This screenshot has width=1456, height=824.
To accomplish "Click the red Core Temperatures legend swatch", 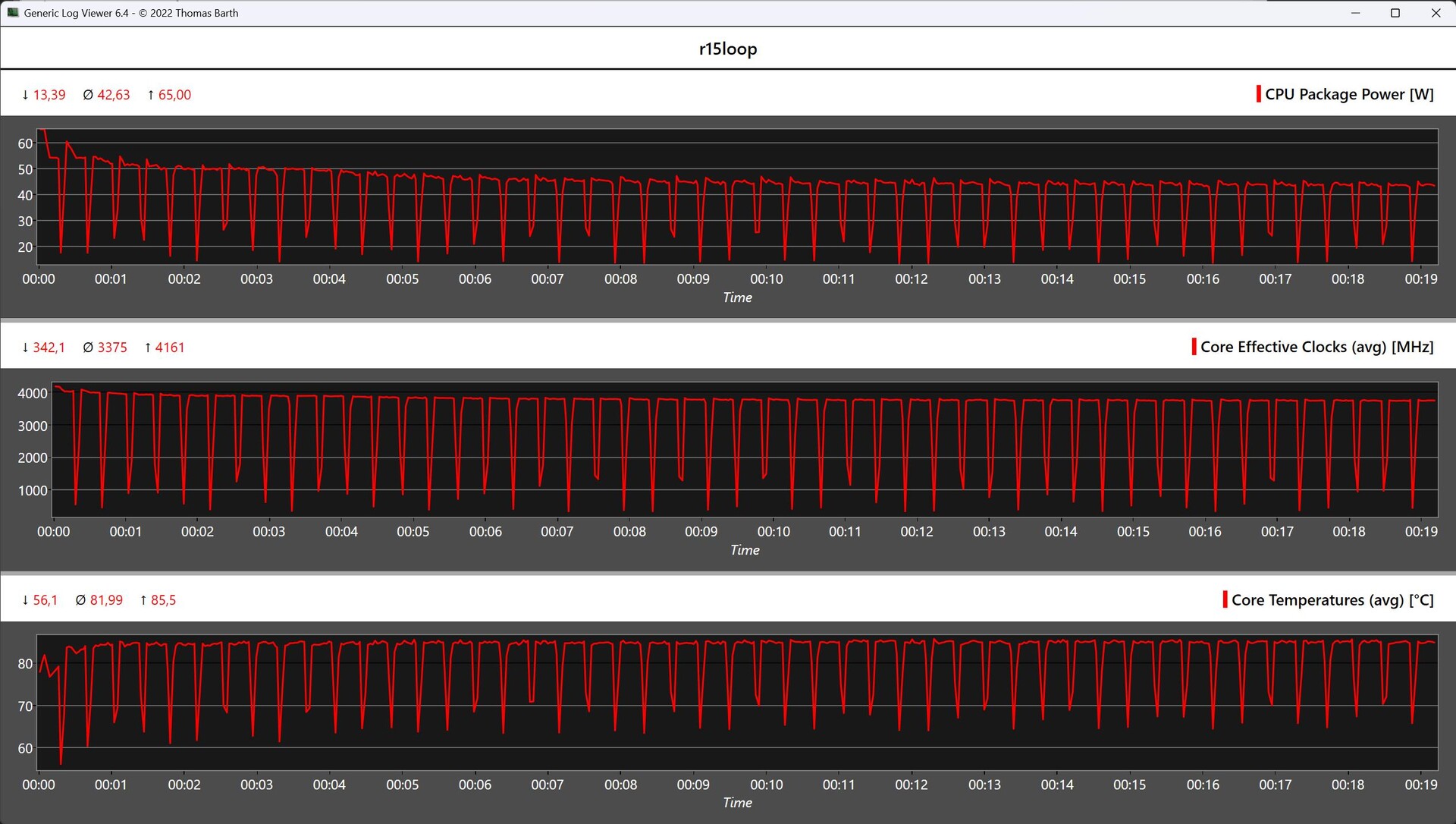I will pyautogui.click(x=1225, y=599).
